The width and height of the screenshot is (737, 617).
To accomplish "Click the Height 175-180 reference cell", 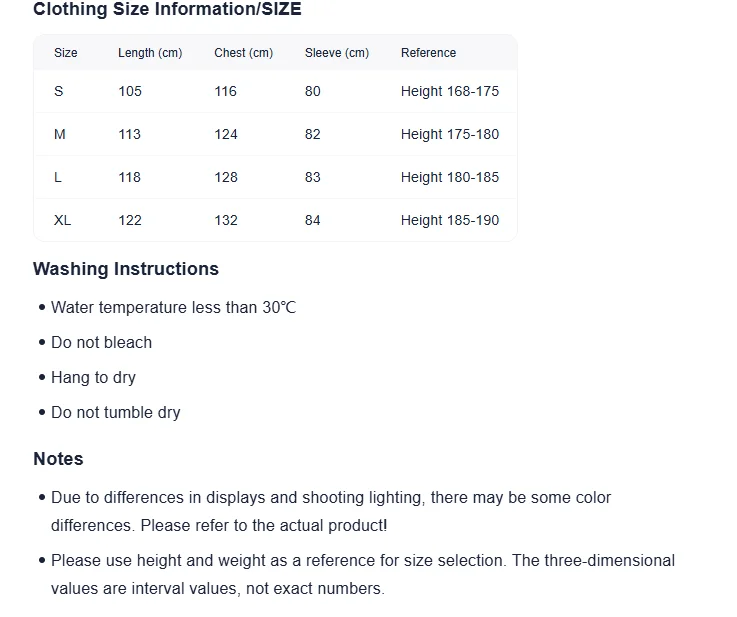I will 450,134.
